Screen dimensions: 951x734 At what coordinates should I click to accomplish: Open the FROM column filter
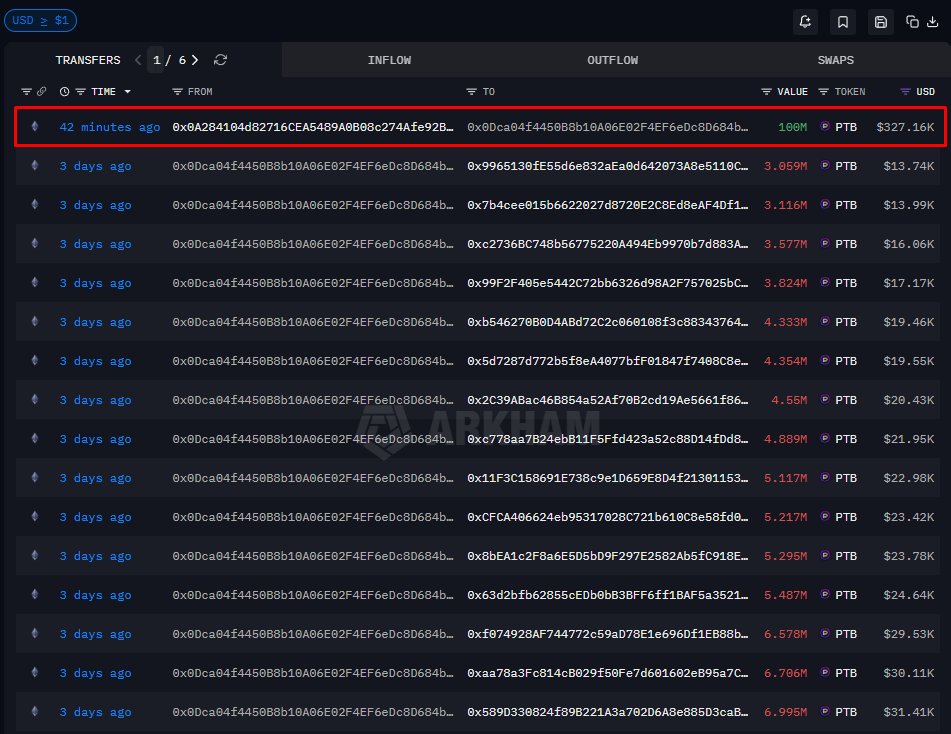[177, 92]
